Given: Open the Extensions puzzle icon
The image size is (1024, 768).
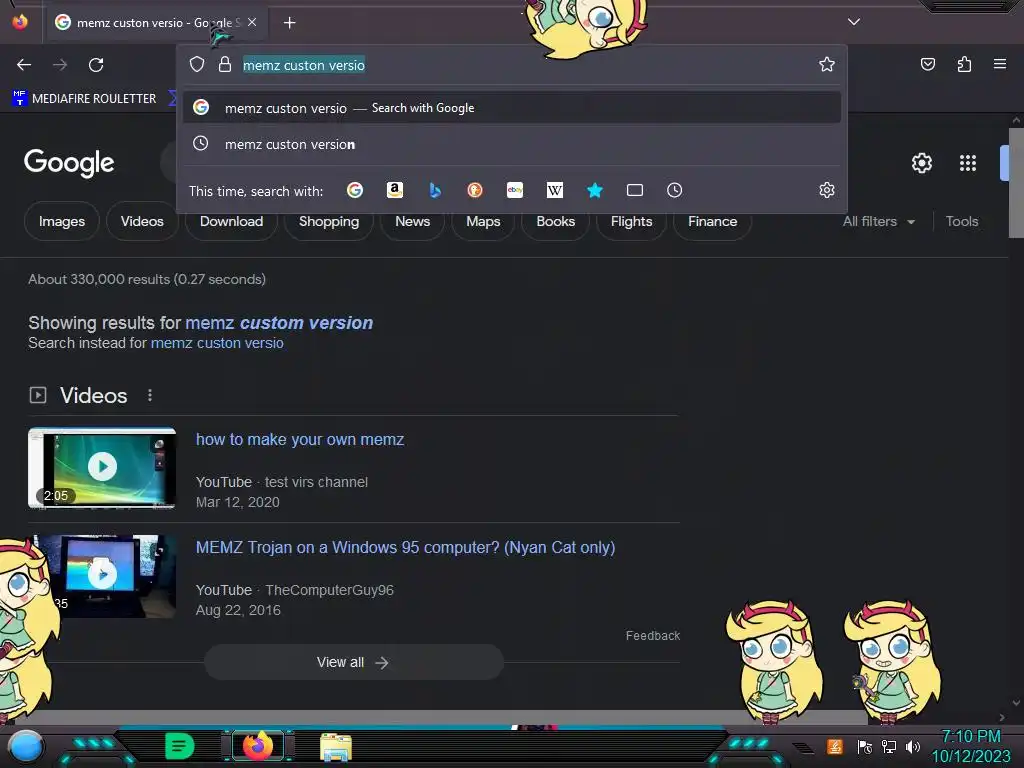Looking at the screenshot, I should point(964,64).
